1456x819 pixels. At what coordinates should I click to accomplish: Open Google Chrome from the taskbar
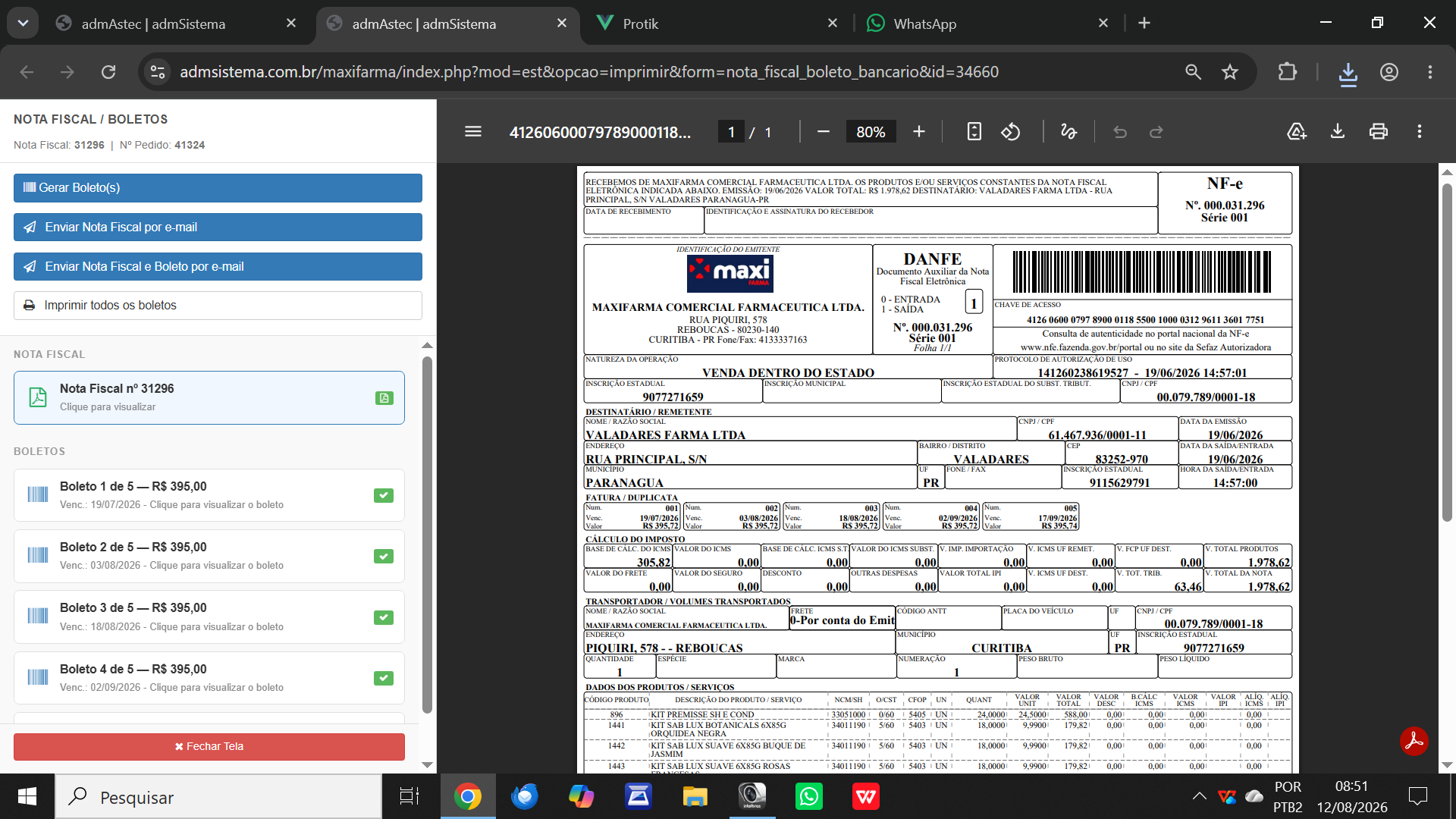(x=468, y=796)
